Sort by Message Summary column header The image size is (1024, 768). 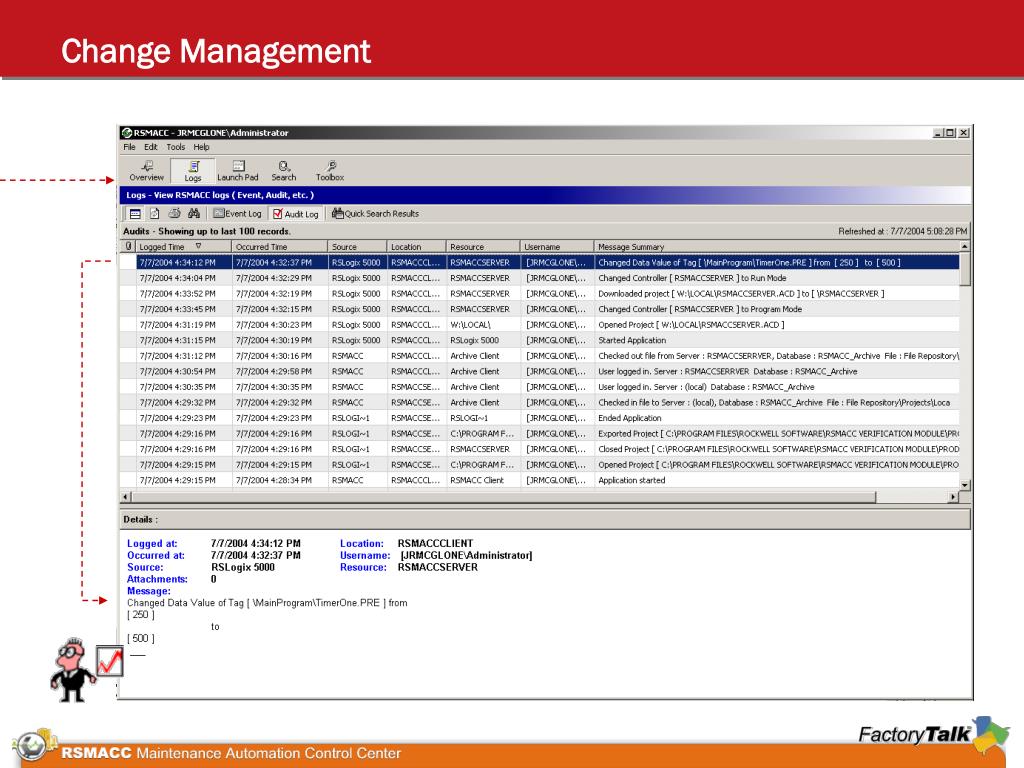pyautogui.click(x=777, y=247)
